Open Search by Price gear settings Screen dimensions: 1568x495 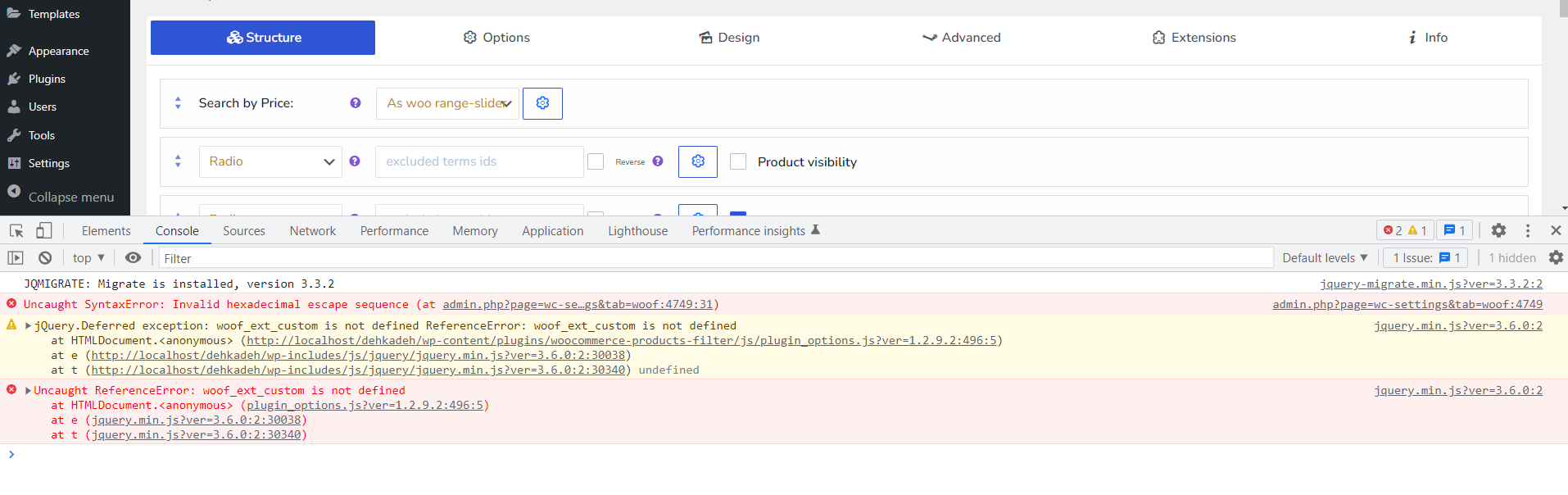point(542,103)
